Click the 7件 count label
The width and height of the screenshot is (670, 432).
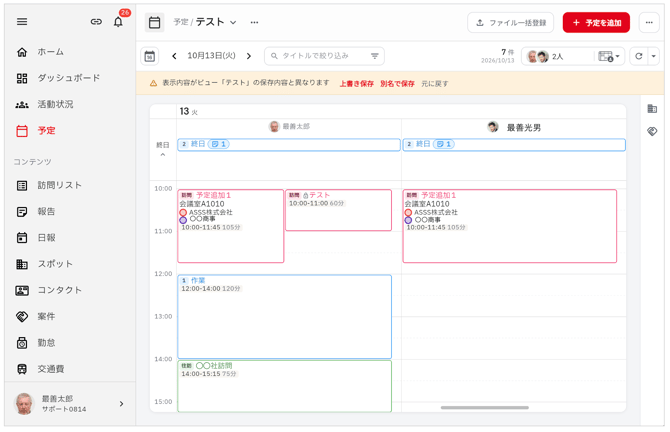(508, 52)
